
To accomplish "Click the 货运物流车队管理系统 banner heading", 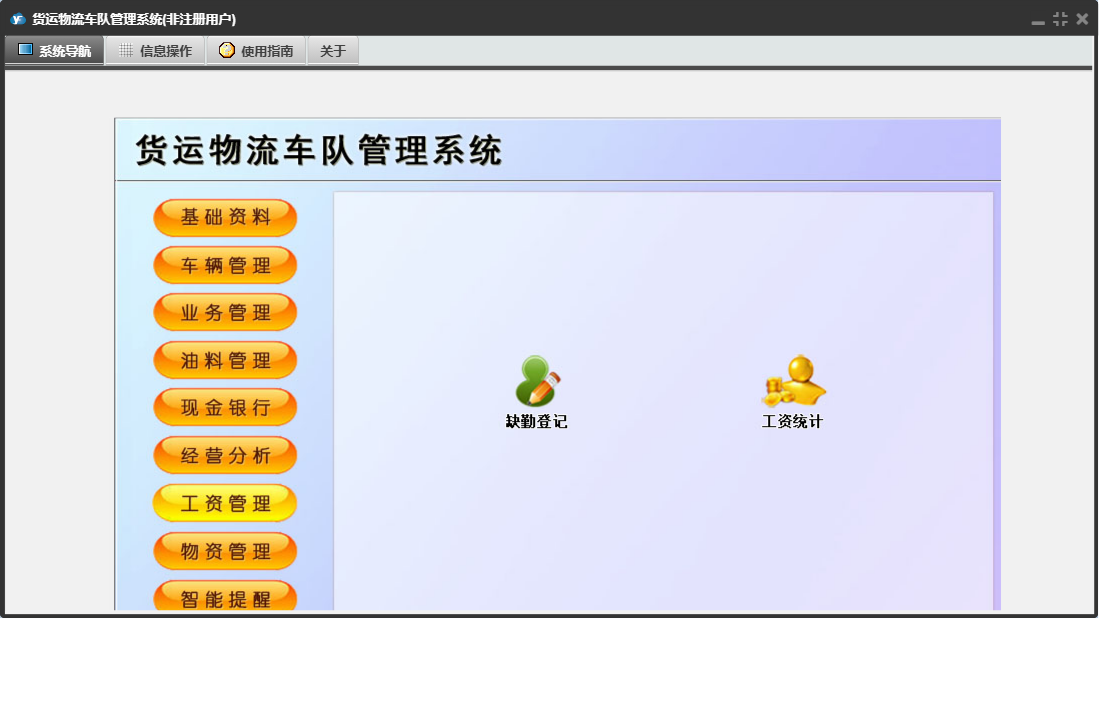I will pyautogui.click(x=319, y=151).
